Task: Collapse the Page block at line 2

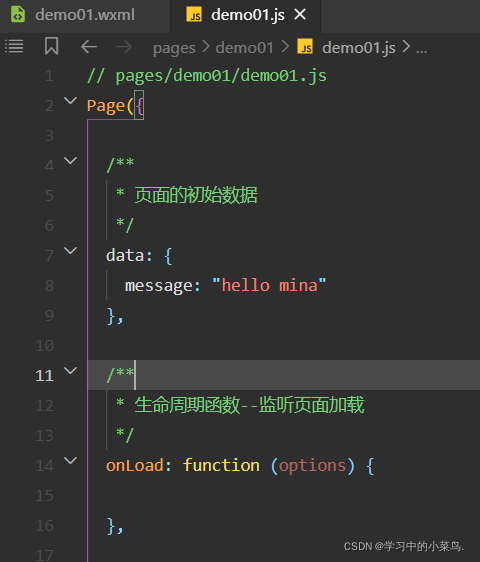Action: click(70, 101)
